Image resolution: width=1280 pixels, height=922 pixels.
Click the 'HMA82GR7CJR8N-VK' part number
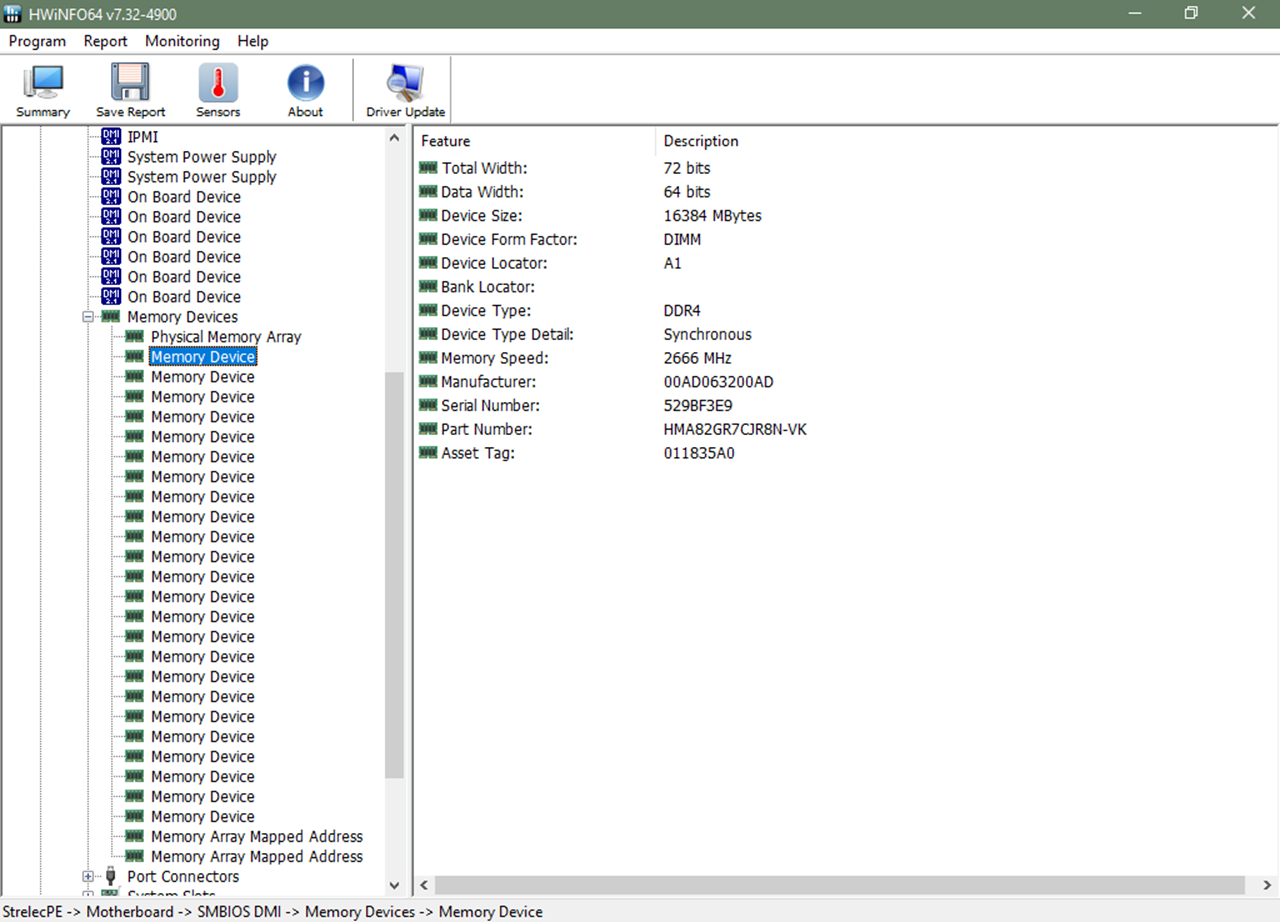point(735,430)
